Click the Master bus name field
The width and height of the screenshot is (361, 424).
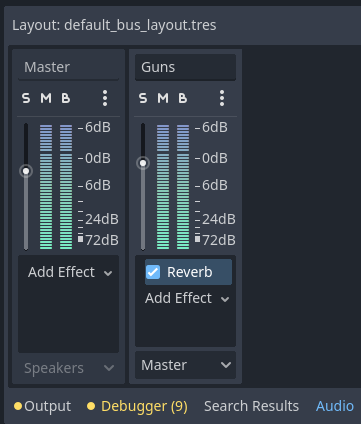click(x=69, y=67)
